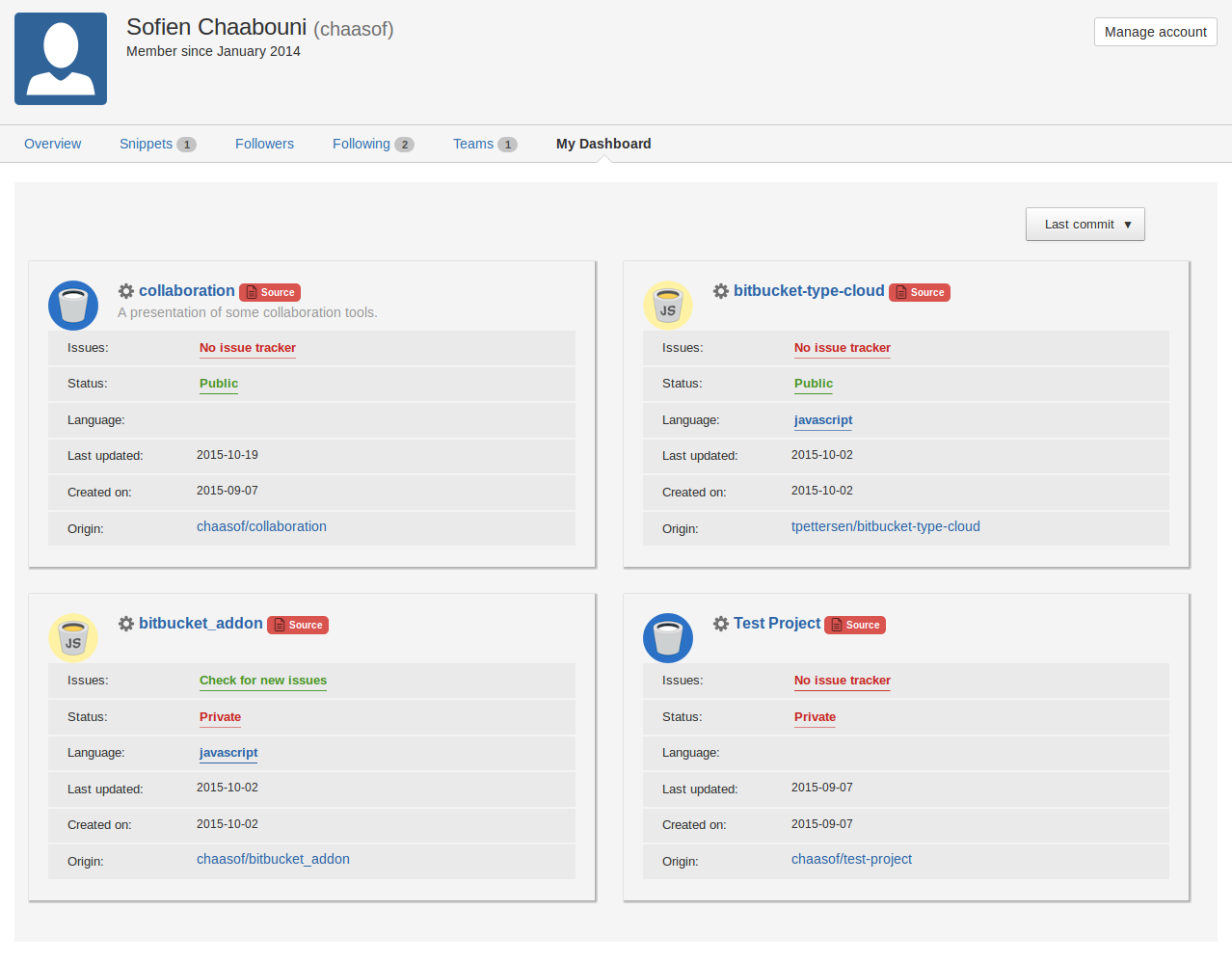Open origin link chaasof/test-project
The width and height of the screenshot is (1232, 963).
coord(851,859)
